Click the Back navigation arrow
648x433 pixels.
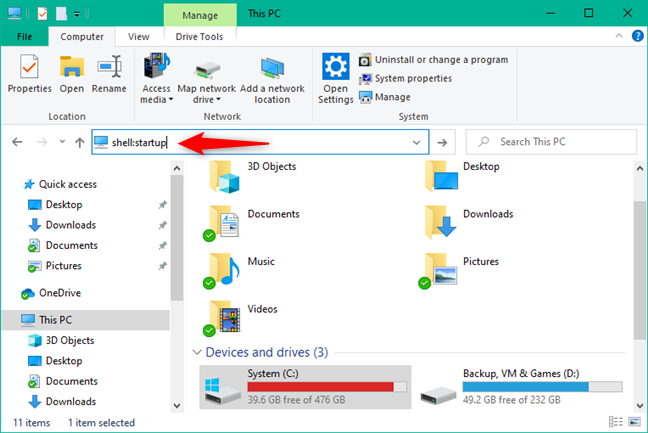point(17,142)
